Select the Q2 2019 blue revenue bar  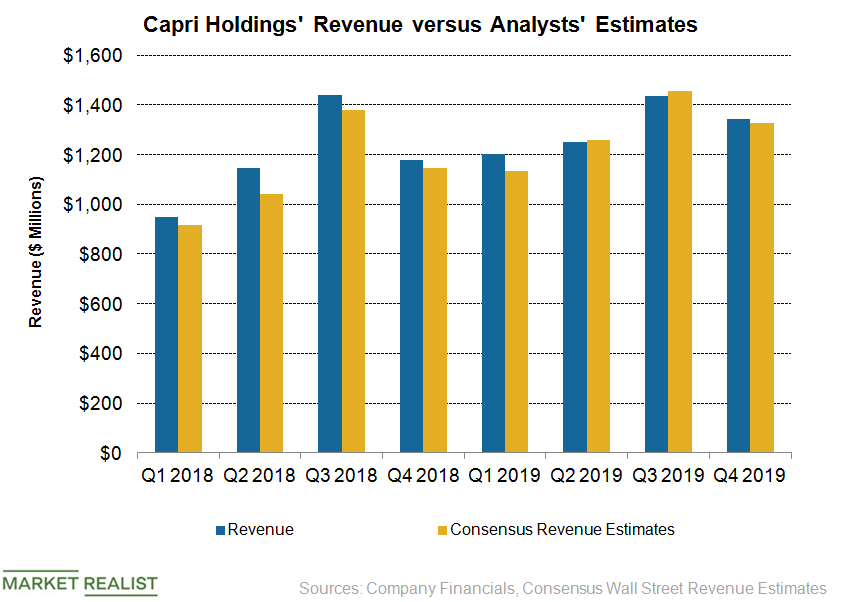(575, 297)
